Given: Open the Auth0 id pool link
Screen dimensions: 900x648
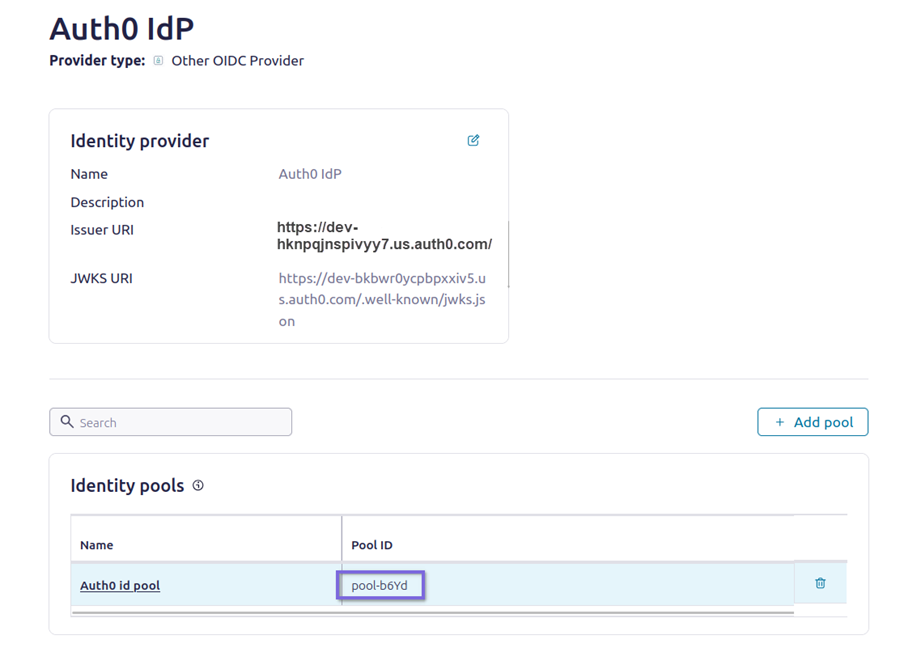Looking at the screenshot, I should click(x=120, y=585).
